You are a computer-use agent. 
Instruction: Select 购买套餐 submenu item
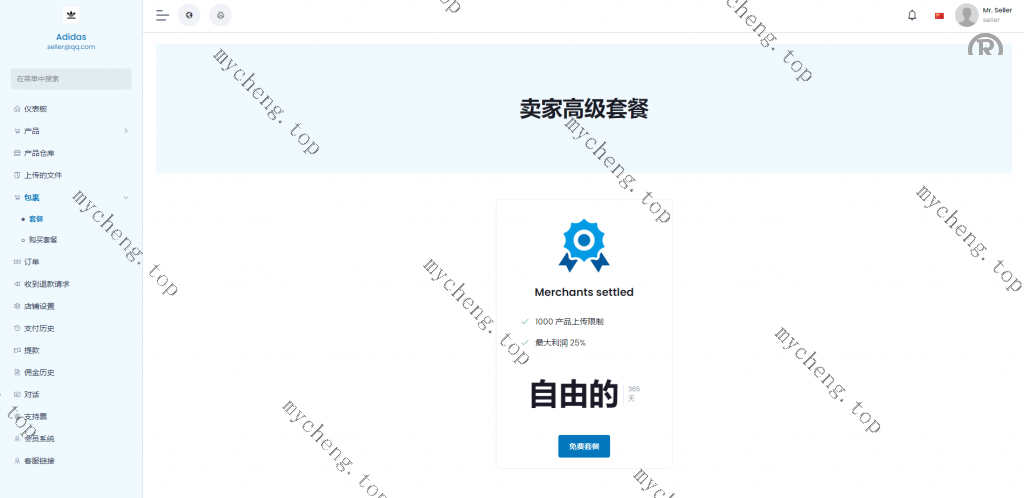(x=43, y=240)
